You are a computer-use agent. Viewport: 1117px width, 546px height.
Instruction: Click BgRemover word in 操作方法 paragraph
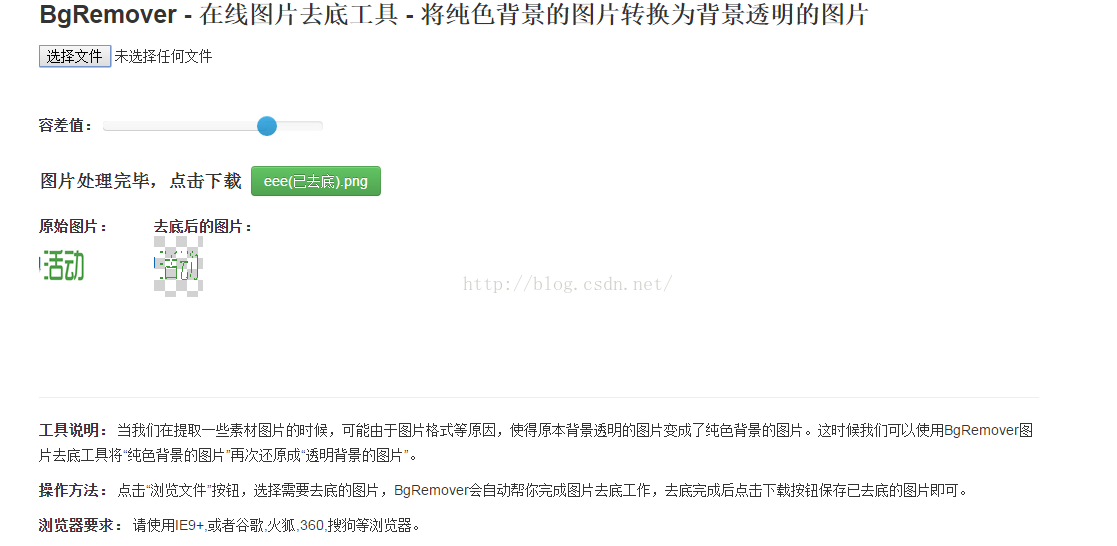coord(431,490)
